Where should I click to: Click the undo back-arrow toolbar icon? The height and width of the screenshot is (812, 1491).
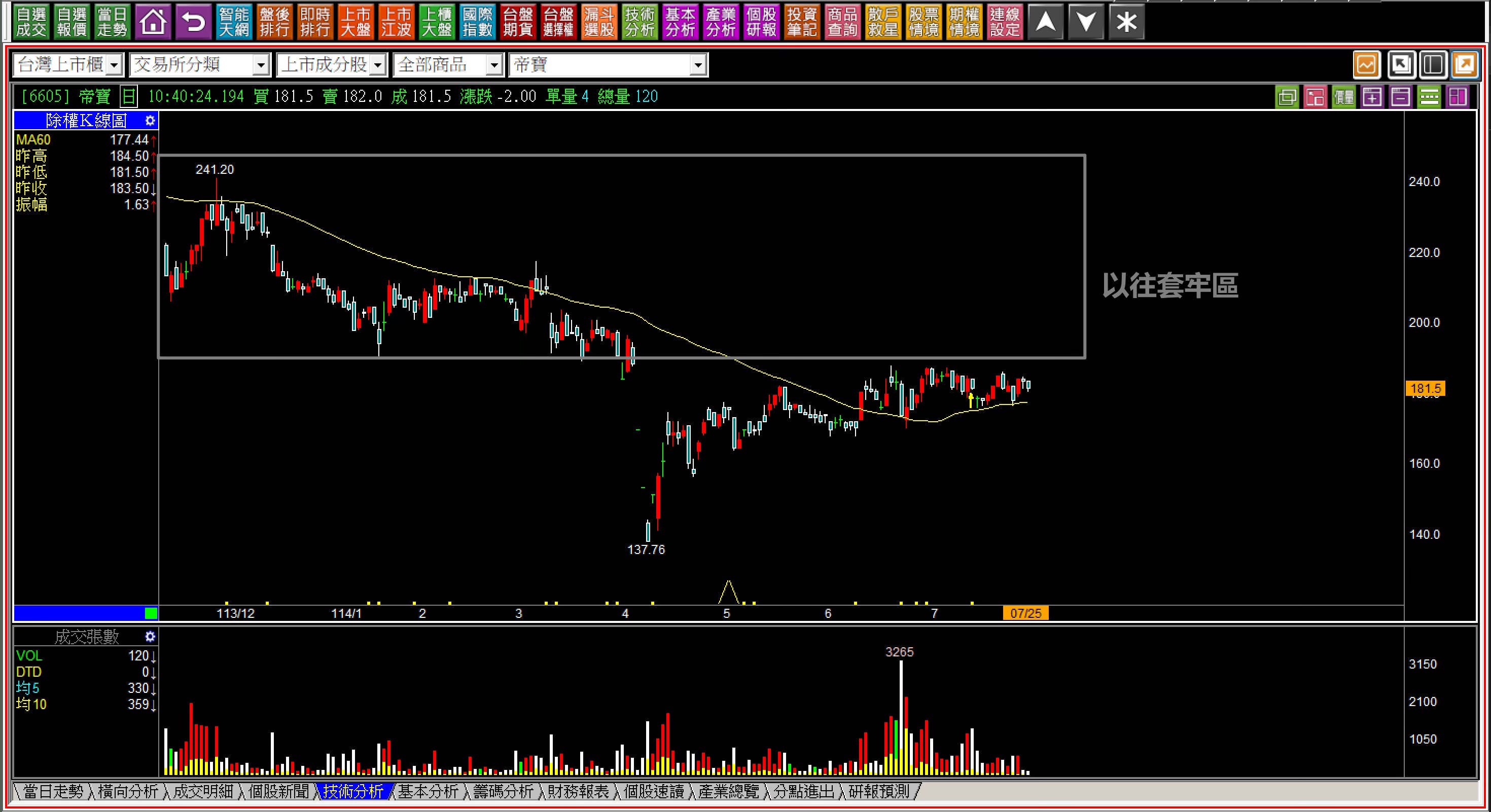pos(193,22)
